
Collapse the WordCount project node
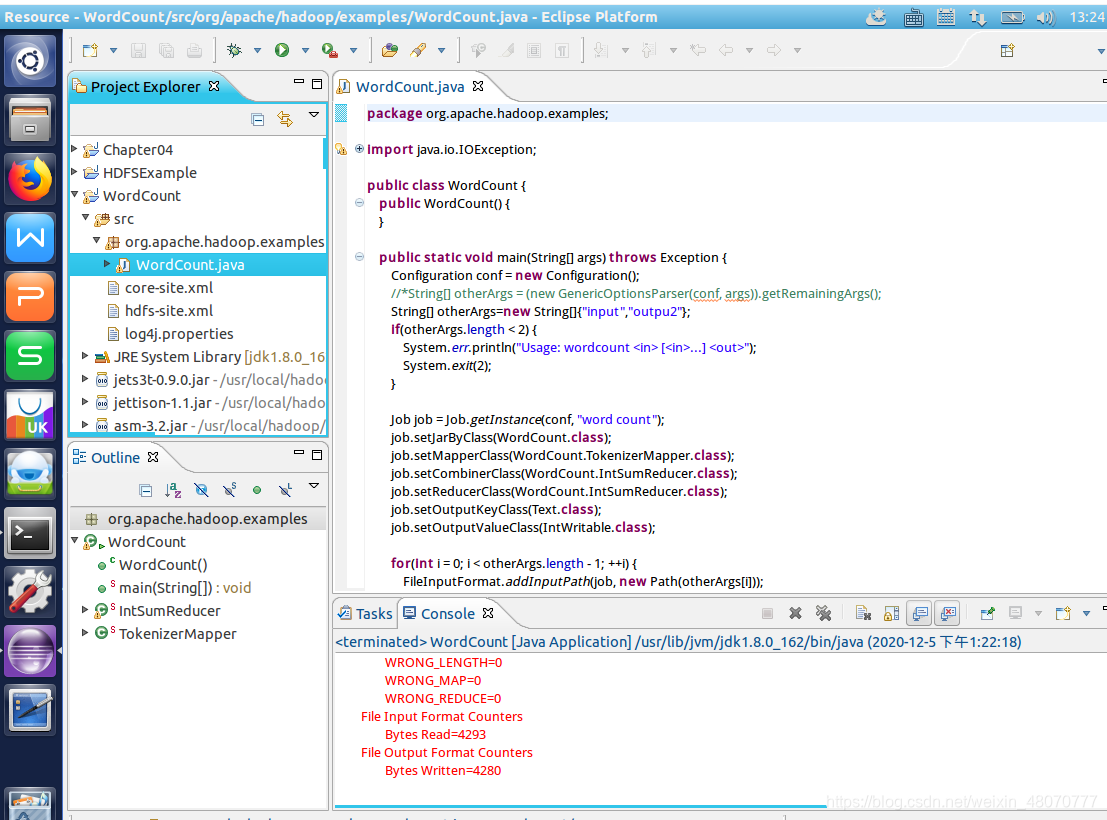pos(75,194)
